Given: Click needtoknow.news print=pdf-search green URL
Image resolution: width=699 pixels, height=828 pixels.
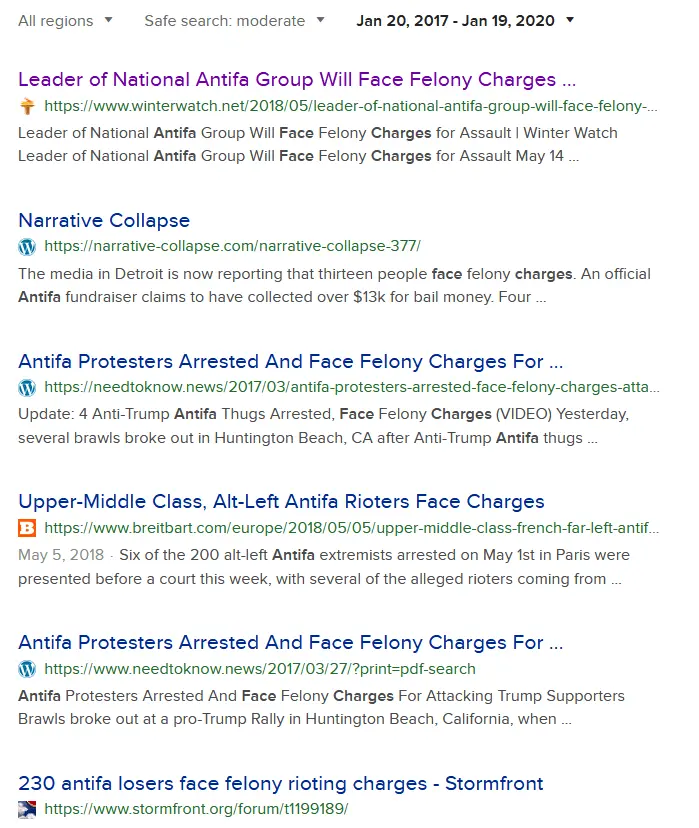Looking at the screenshot, I should 260,669.
